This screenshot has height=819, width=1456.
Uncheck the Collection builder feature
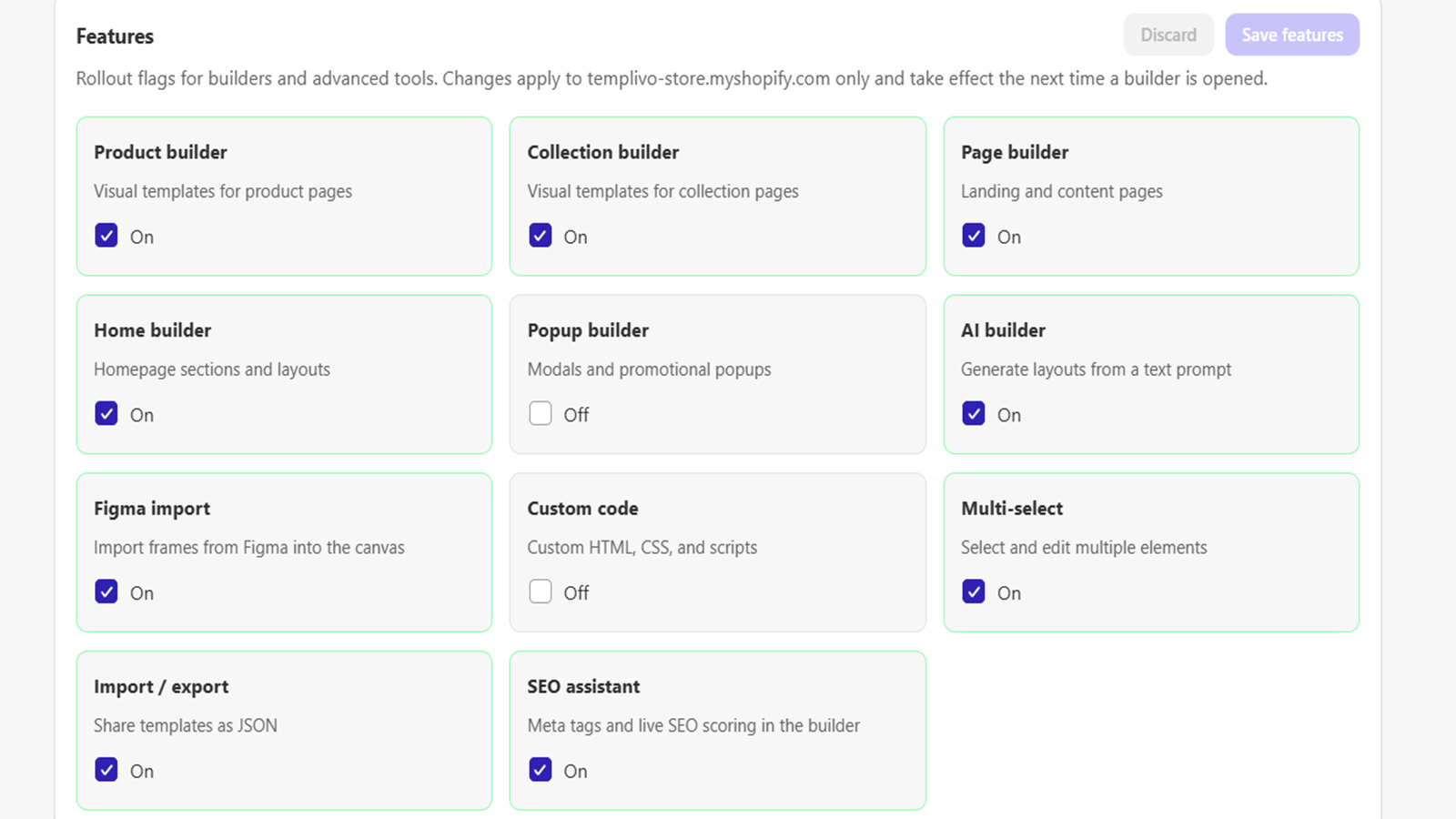coord(541,236)
